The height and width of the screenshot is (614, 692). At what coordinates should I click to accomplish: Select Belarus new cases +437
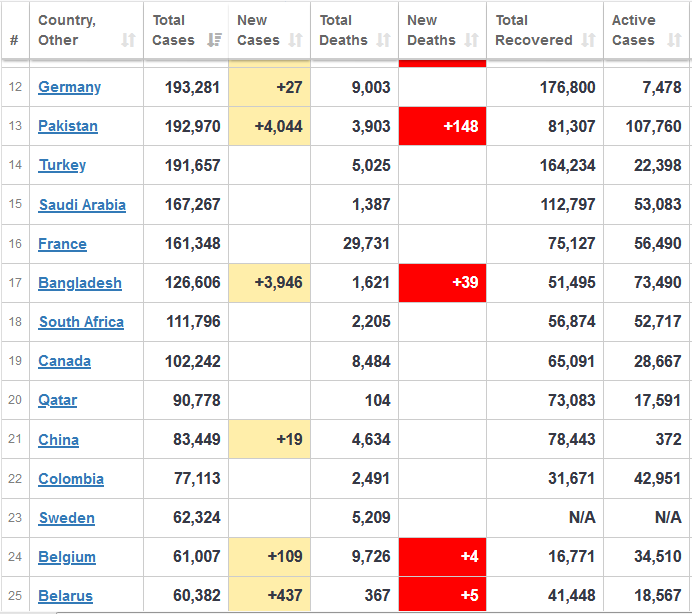[x=285, y=595]
